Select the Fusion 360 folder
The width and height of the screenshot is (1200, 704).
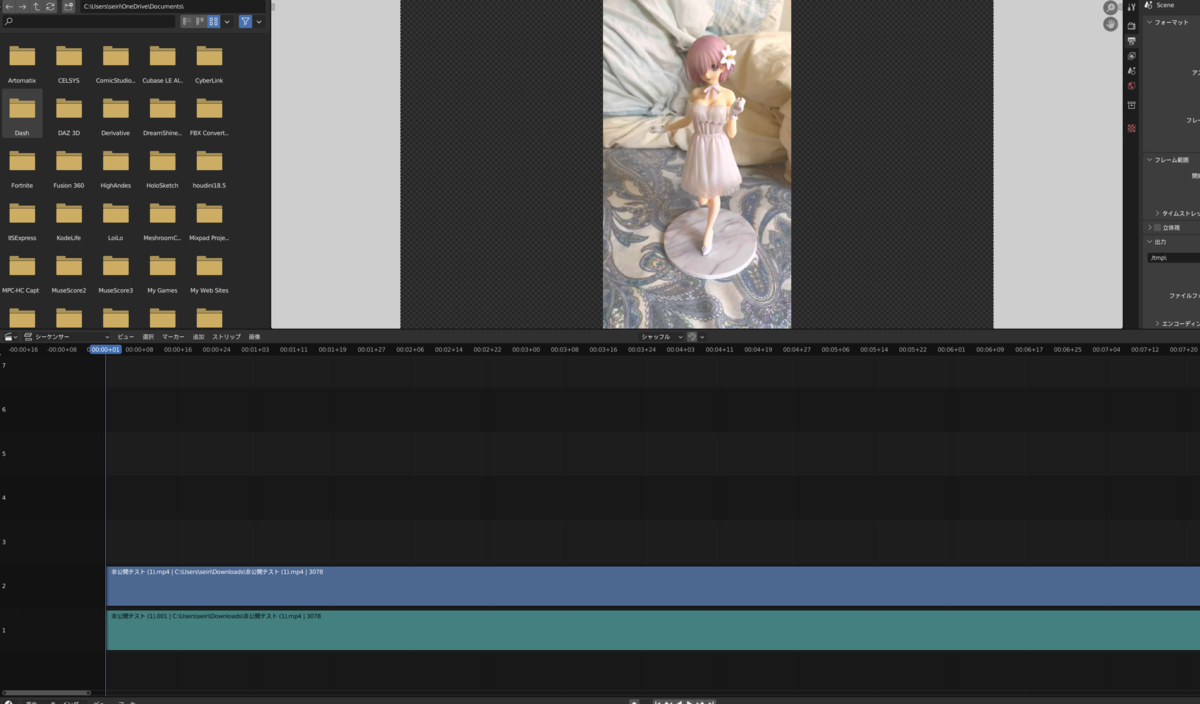coord(69,168)
